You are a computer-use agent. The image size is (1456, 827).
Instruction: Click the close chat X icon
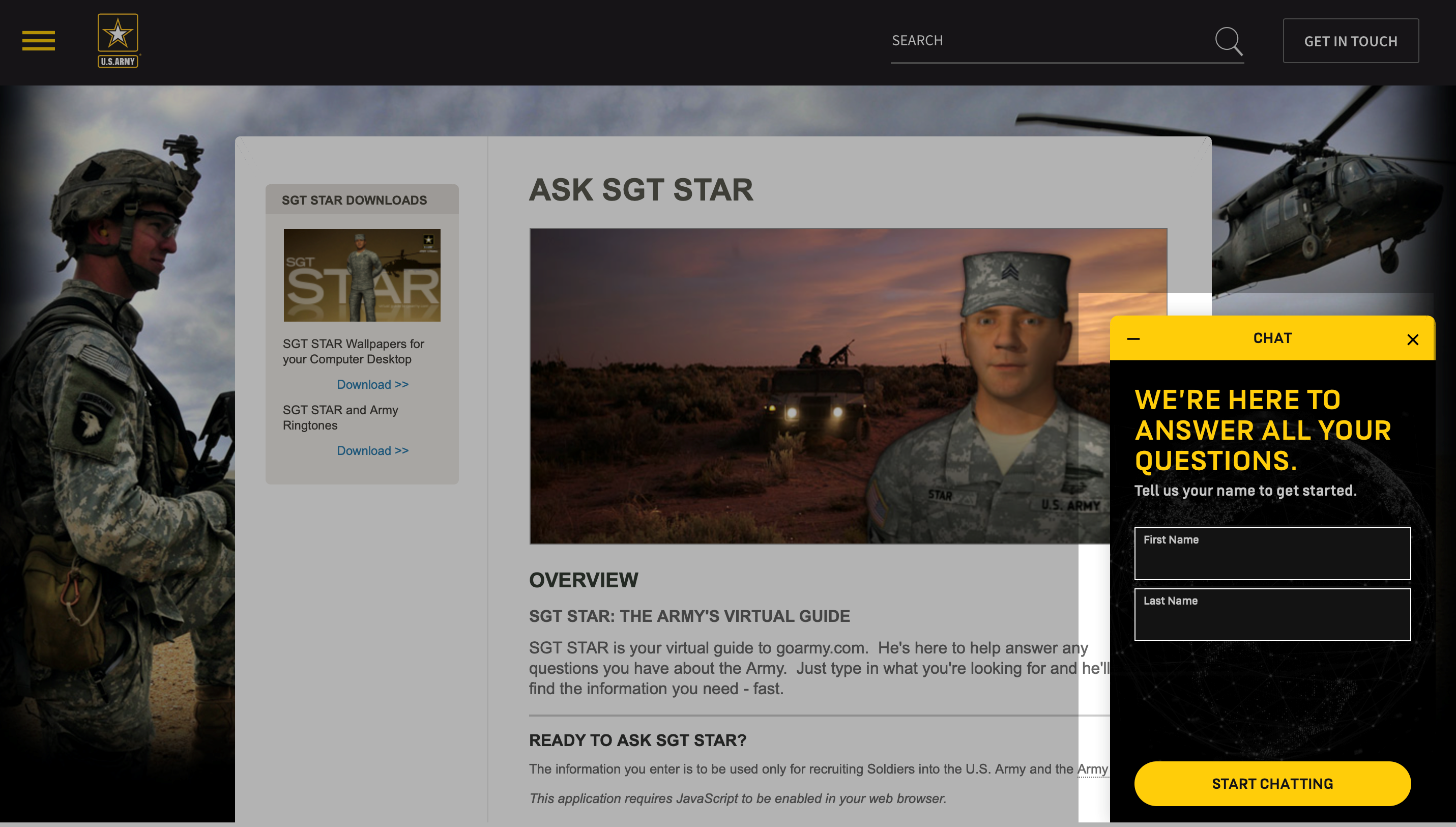(1412, 339)
